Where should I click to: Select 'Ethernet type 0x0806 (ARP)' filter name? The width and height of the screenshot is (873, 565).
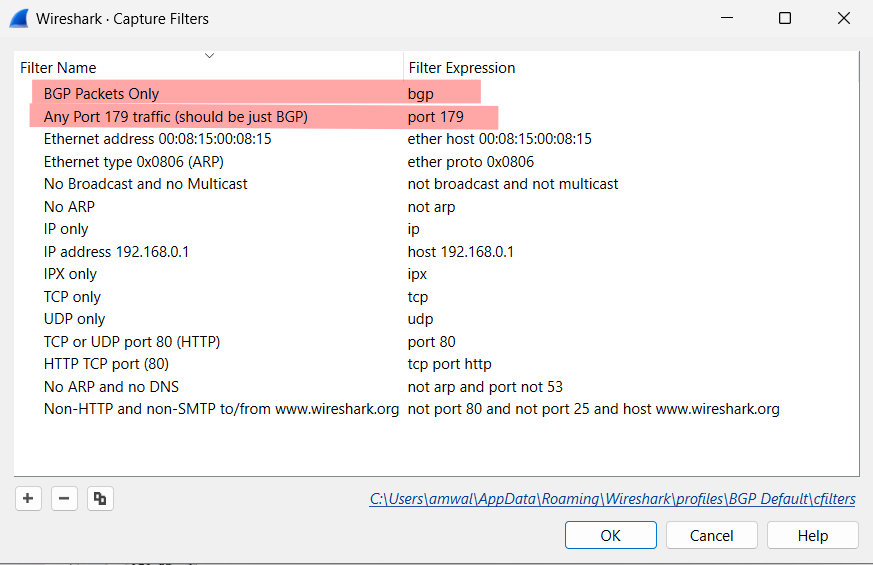click(x=134, y=162)
